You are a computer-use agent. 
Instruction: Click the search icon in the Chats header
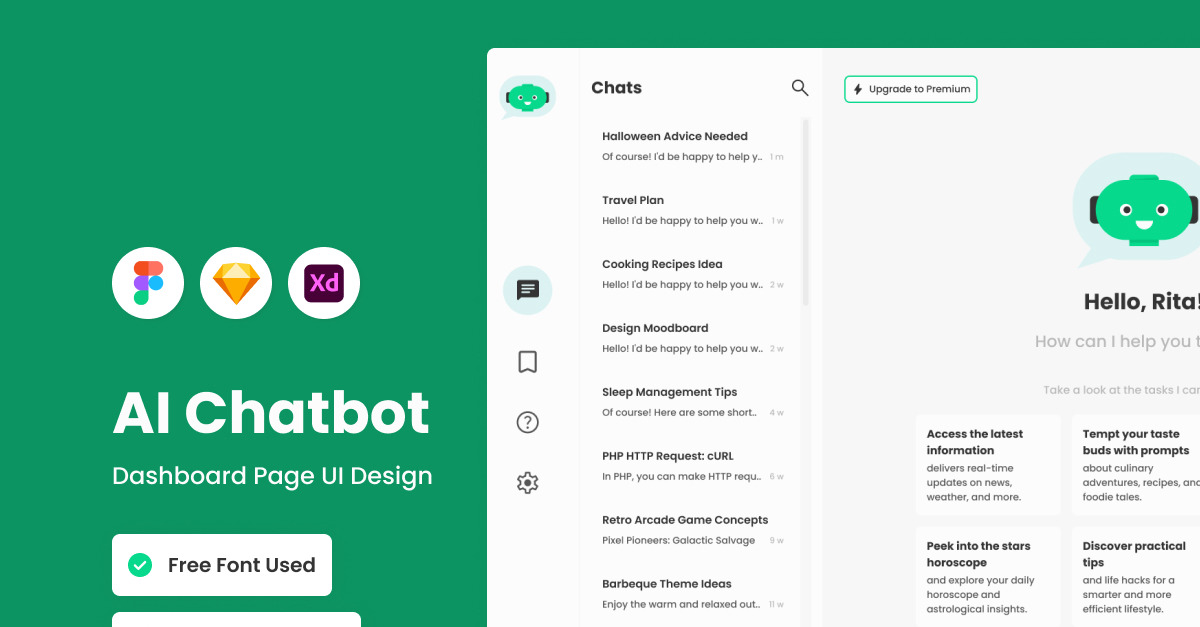point(799,88)
